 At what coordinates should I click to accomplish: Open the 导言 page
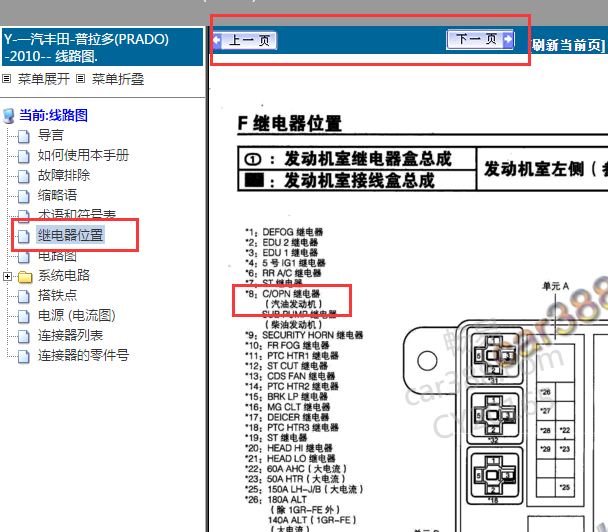[x=50, y=135]
